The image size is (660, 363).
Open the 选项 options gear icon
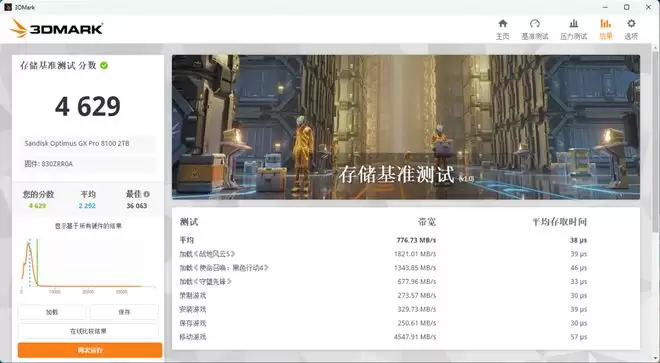coord(631,24)
